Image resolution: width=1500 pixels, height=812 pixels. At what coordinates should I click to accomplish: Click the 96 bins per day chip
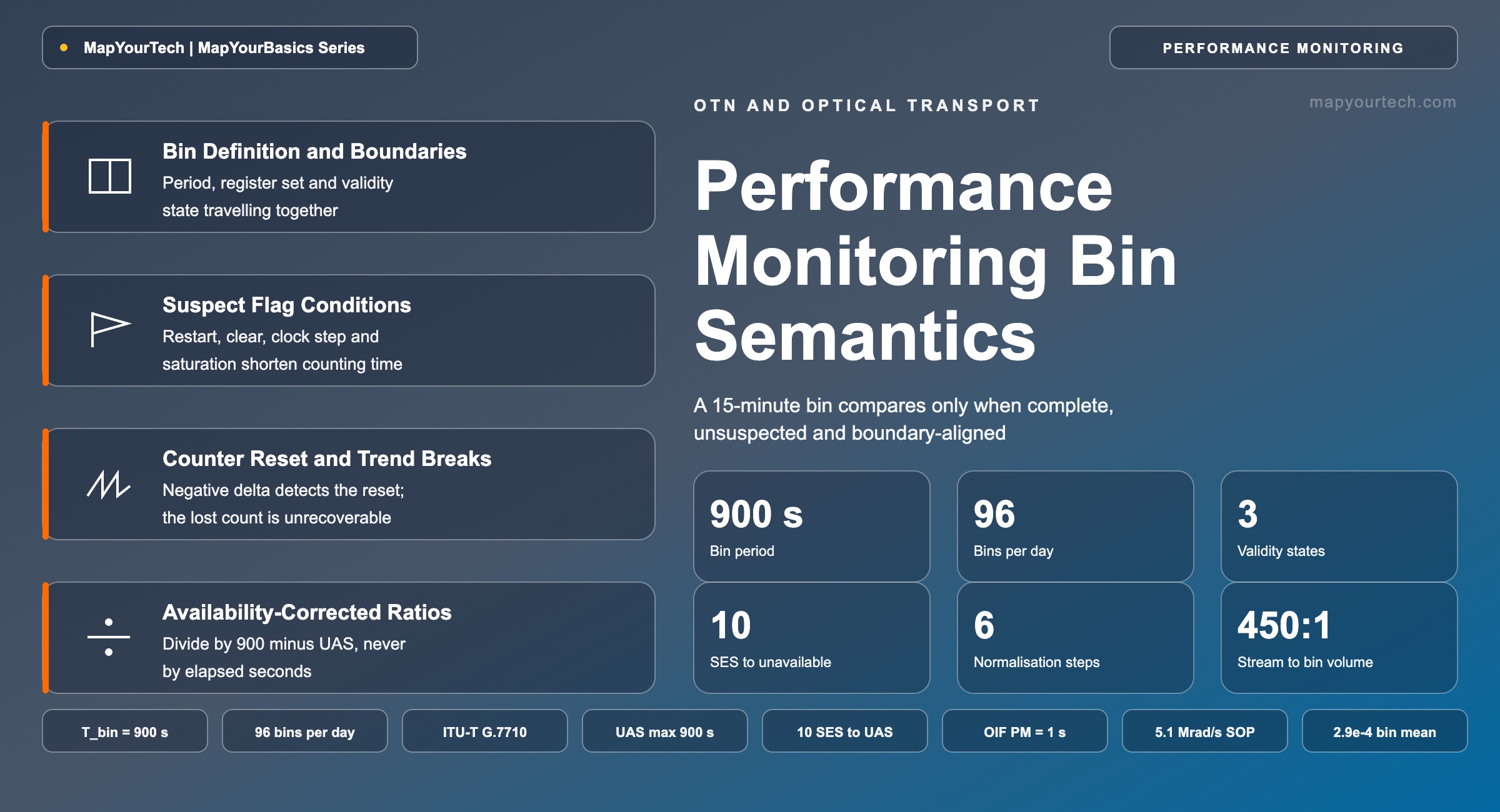[305, 731]
